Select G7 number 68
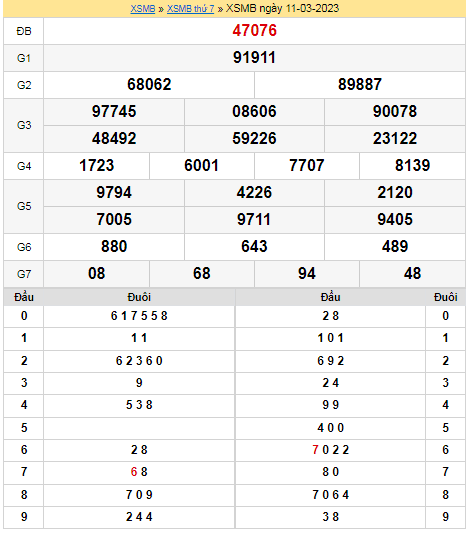Image resolution: width=471 pixels, height=533 pixels. (x=202, y=273)
